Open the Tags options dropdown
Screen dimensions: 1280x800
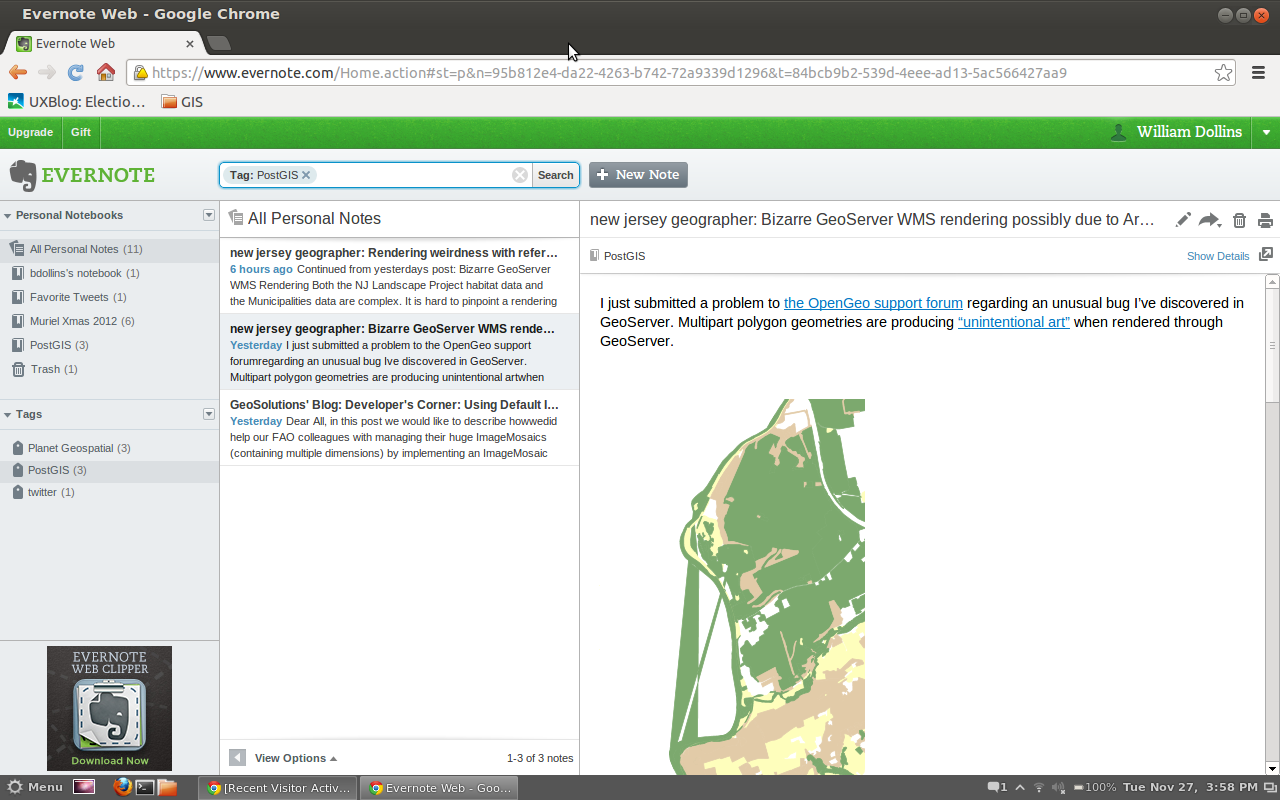[209, 414]
